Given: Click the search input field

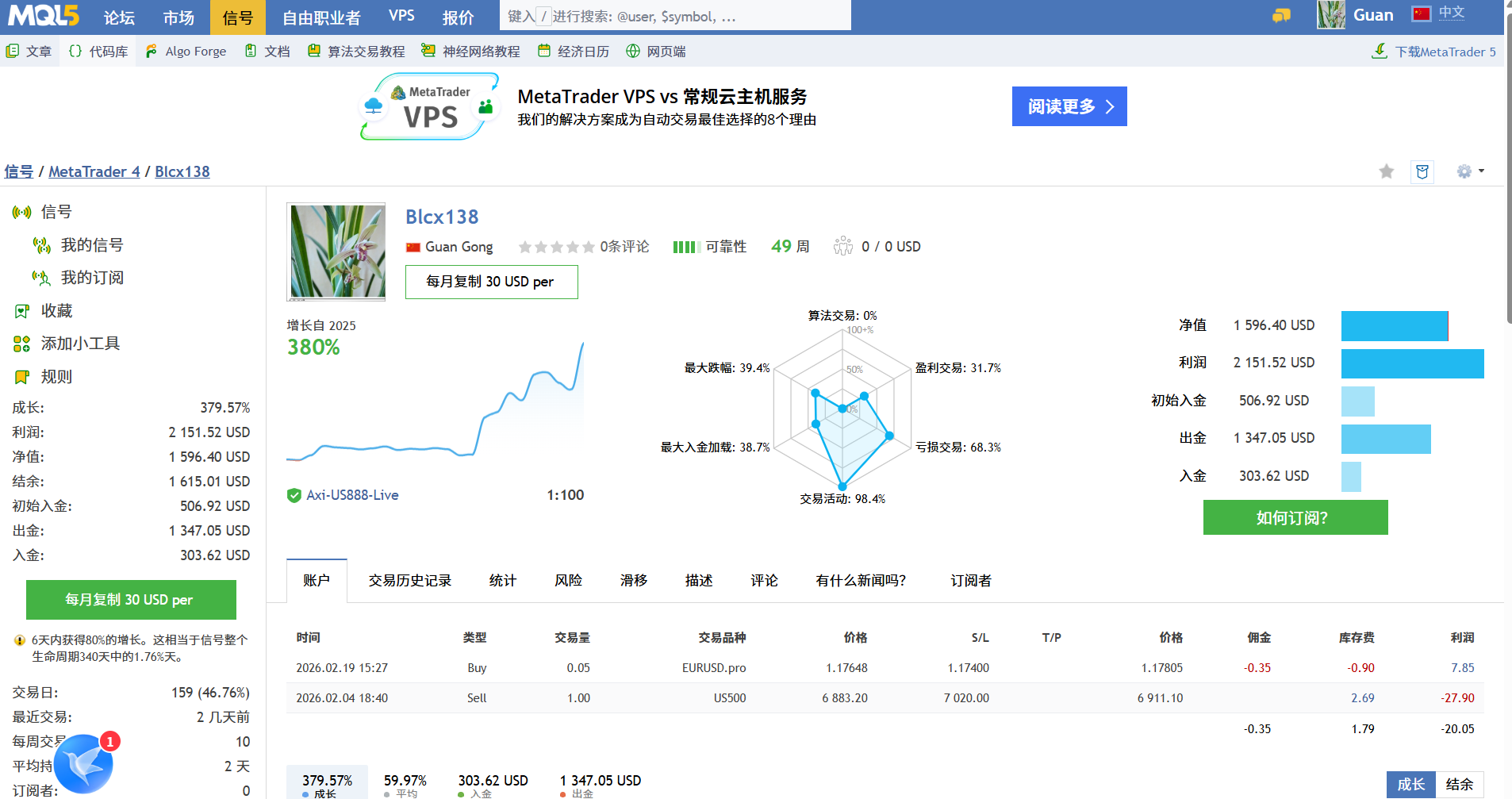Looking at the screenshot, I should tap(674, 16).
